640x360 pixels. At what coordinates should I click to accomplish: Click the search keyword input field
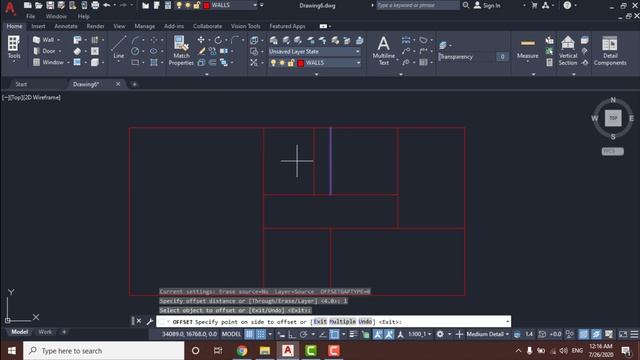(418, 5)
